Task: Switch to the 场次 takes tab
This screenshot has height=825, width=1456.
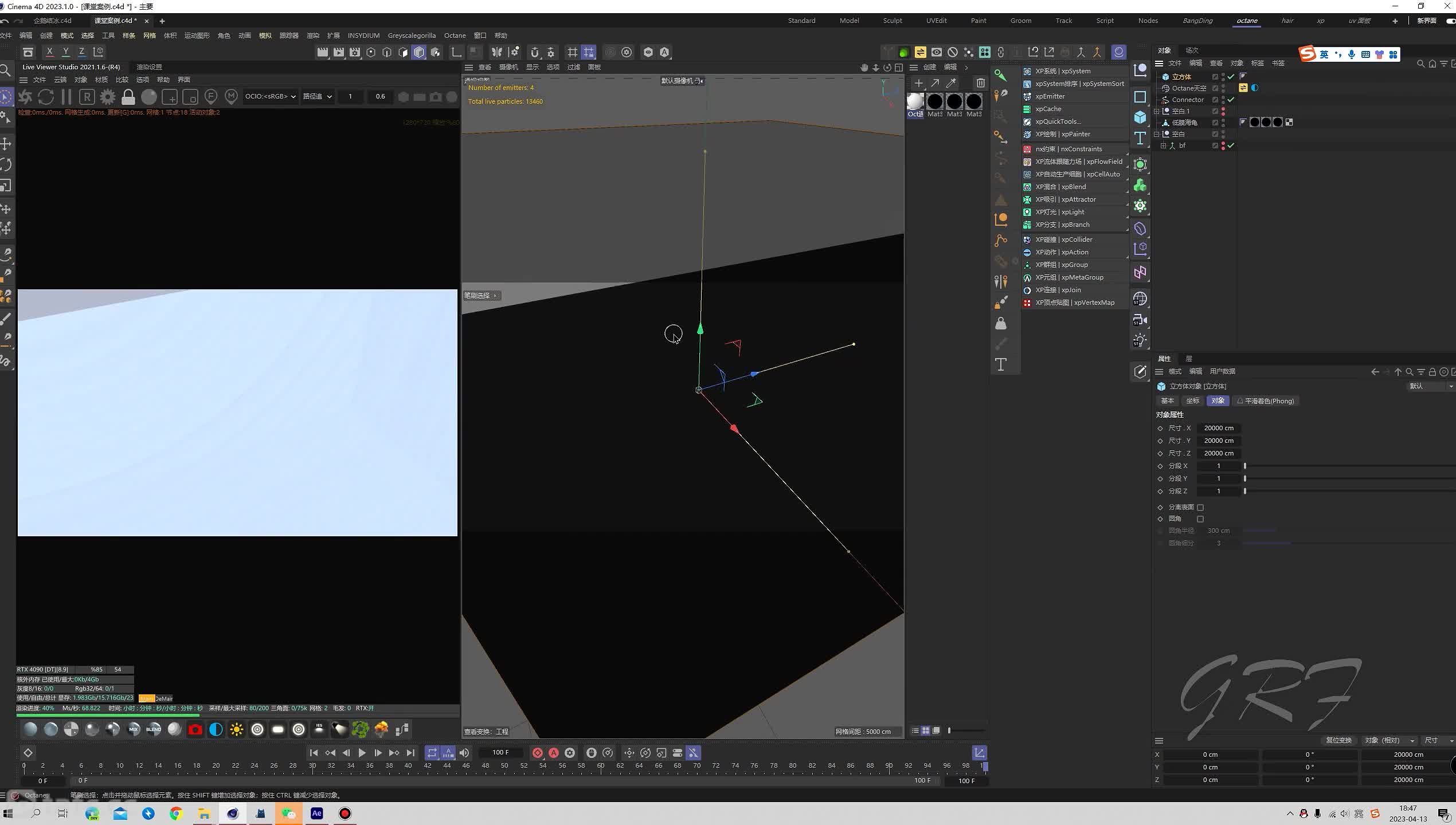Action: pos(1192,50)
